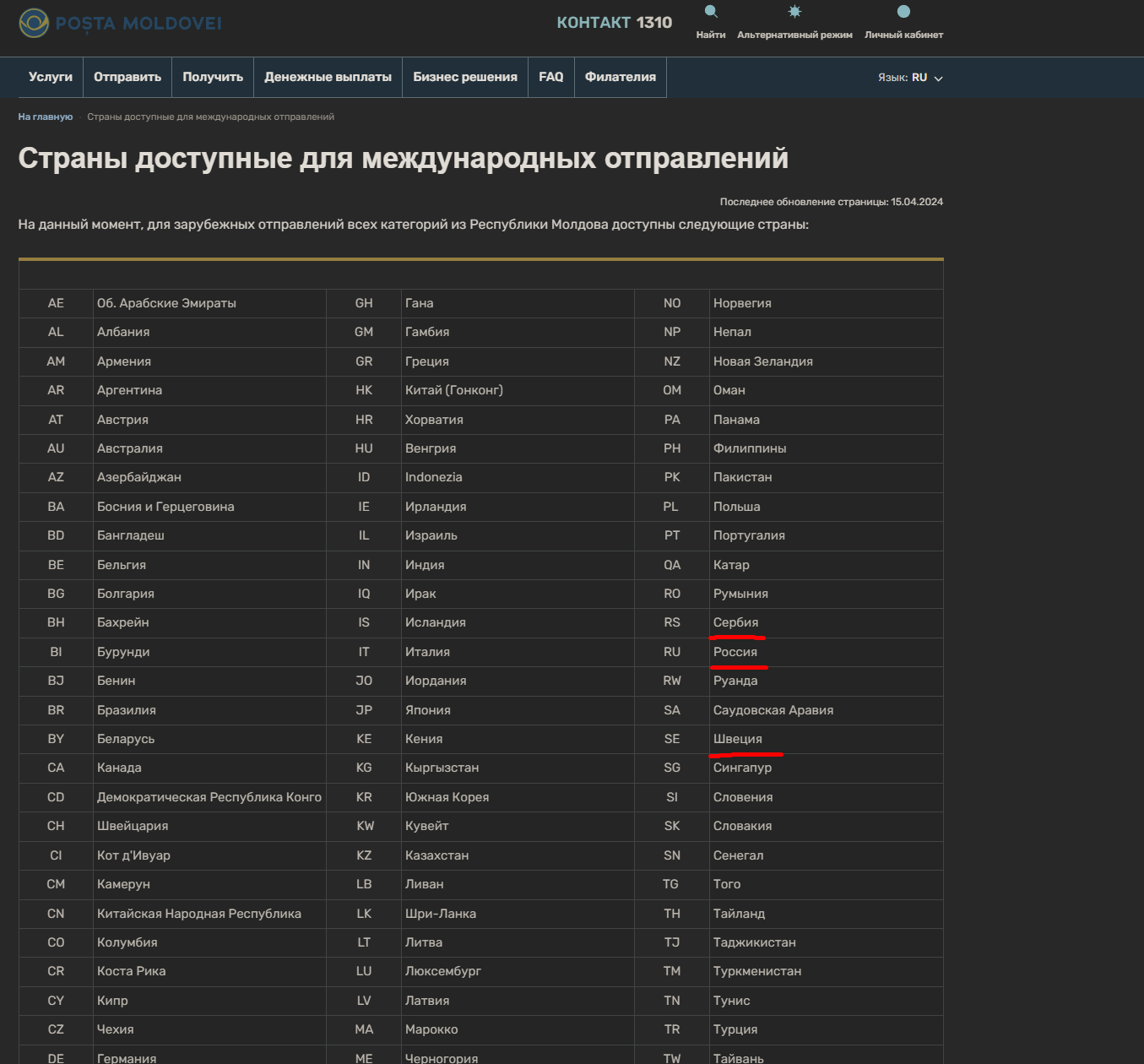Viewport: 1144px width, 1064px height.
Task: Select the Норвегия cell
Action: [x=827, y=303]
